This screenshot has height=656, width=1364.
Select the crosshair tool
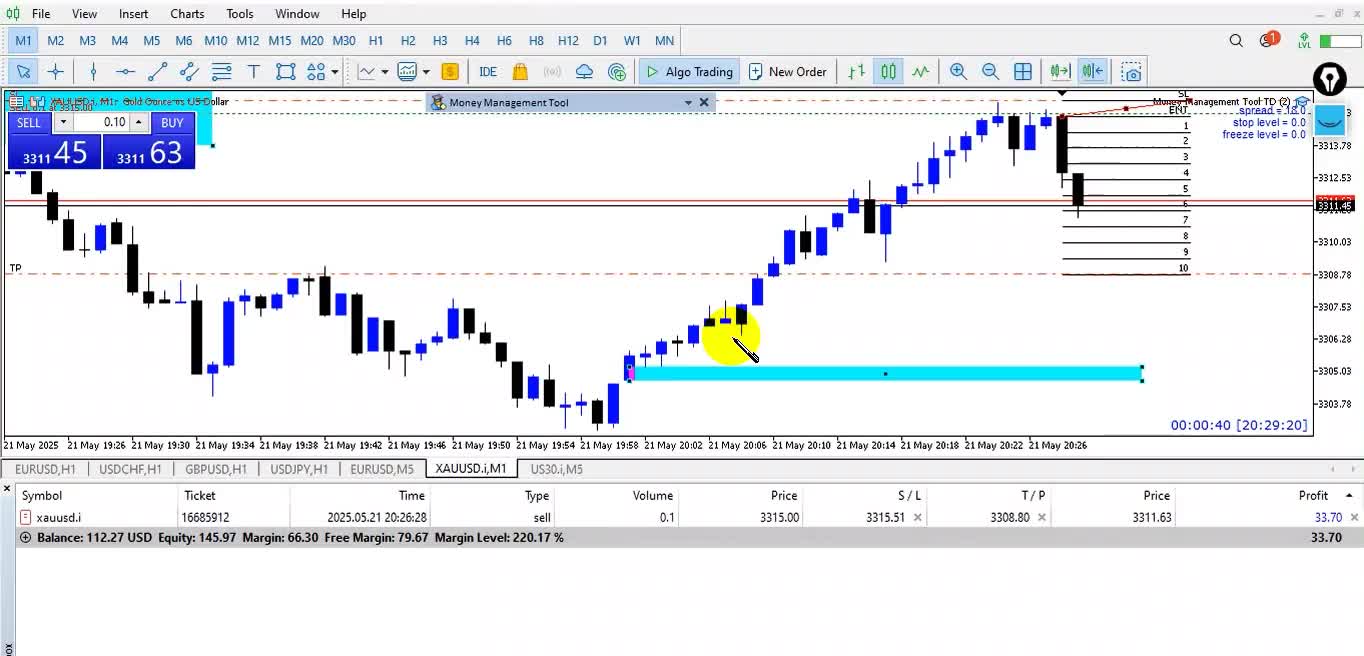coord(56,72)
